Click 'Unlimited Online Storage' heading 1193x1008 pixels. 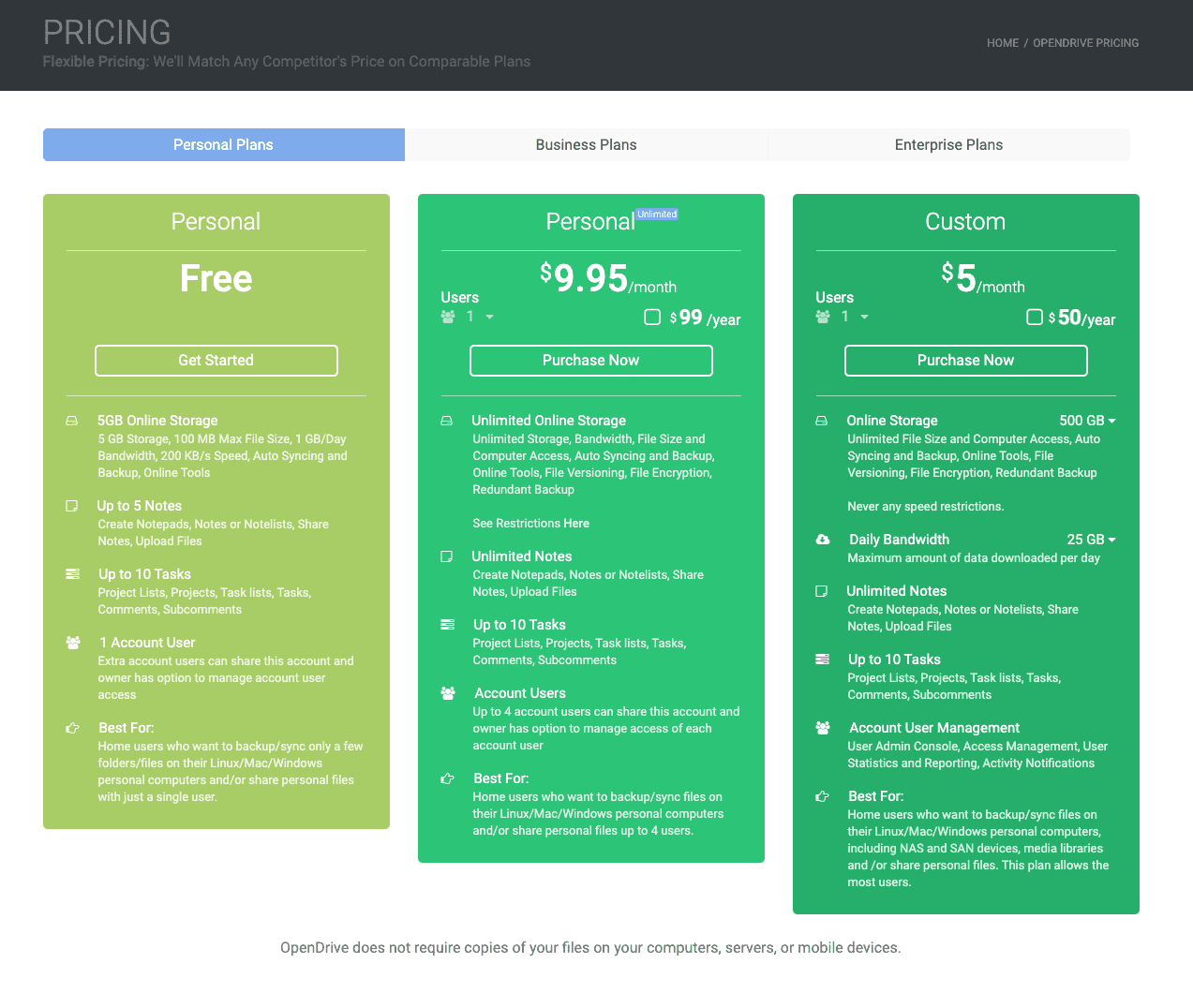point(549,421)
